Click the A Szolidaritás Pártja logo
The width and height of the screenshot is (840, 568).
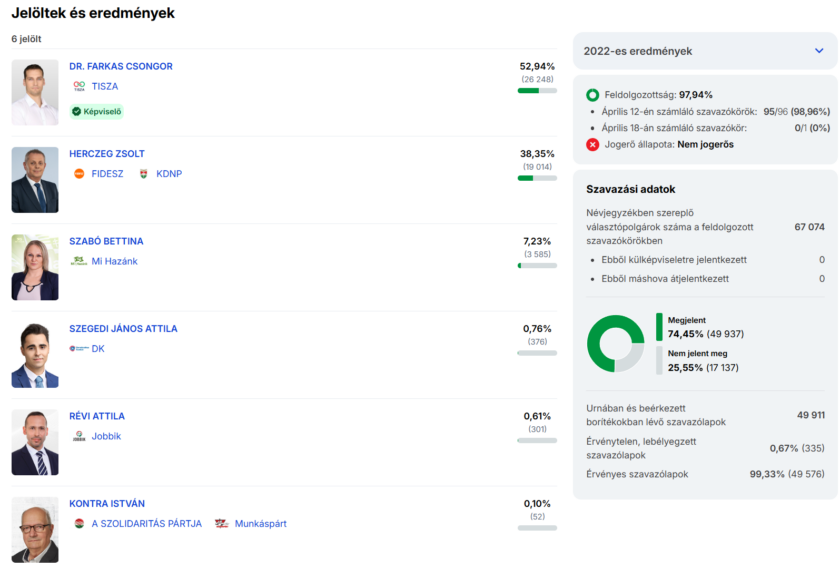point(79,524)
